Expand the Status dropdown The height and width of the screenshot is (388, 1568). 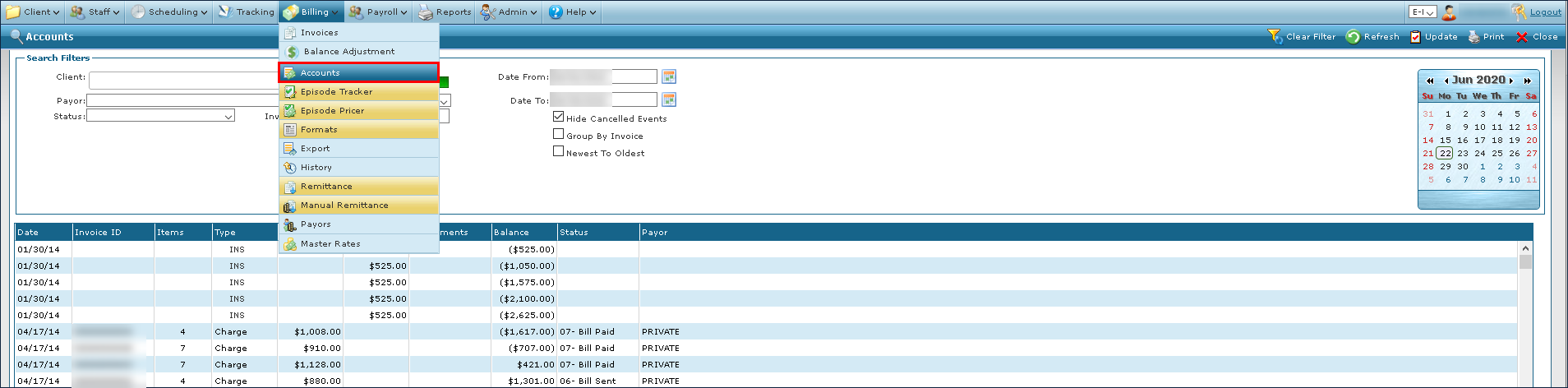tap(228, 117)
